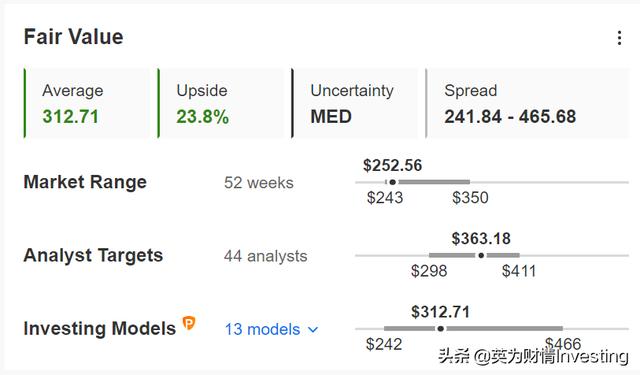Click the Market Range row label
This screenshot has width=640, height=375.
[x=85, y=182]
